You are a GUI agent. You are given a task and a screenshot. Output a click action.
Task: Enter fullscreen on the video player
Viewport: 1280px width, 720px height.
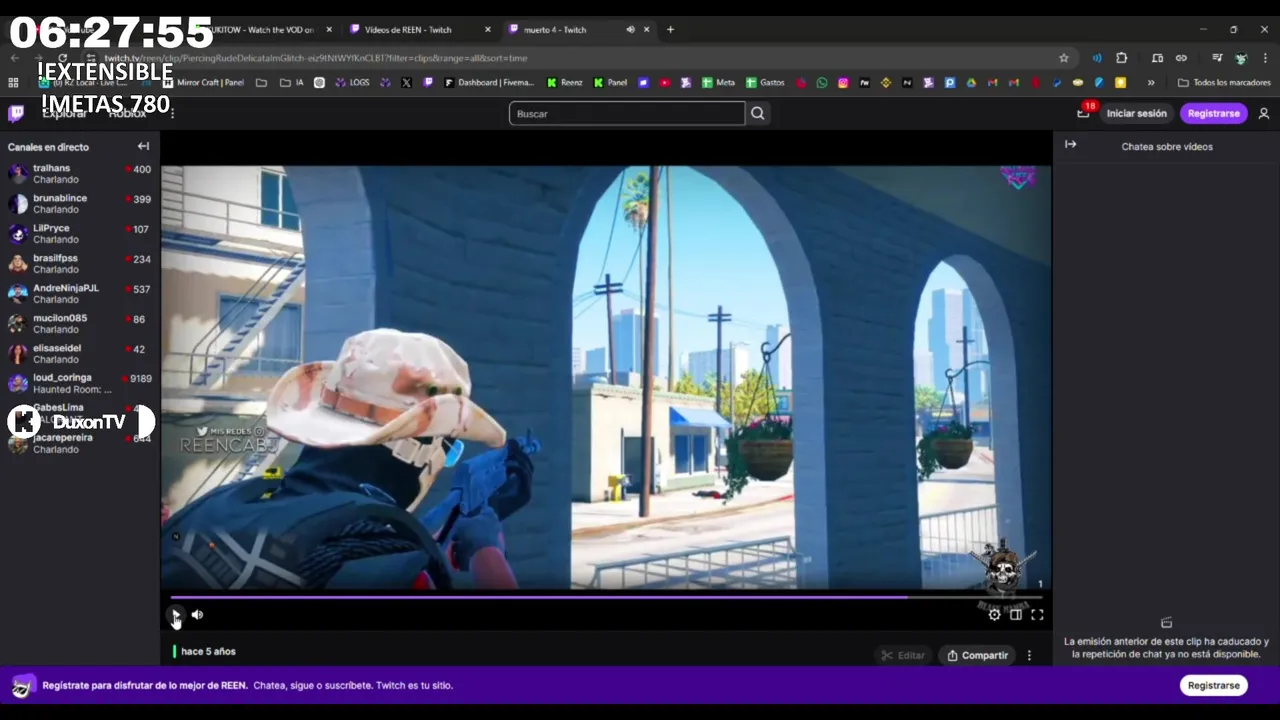click(1037, 615)
